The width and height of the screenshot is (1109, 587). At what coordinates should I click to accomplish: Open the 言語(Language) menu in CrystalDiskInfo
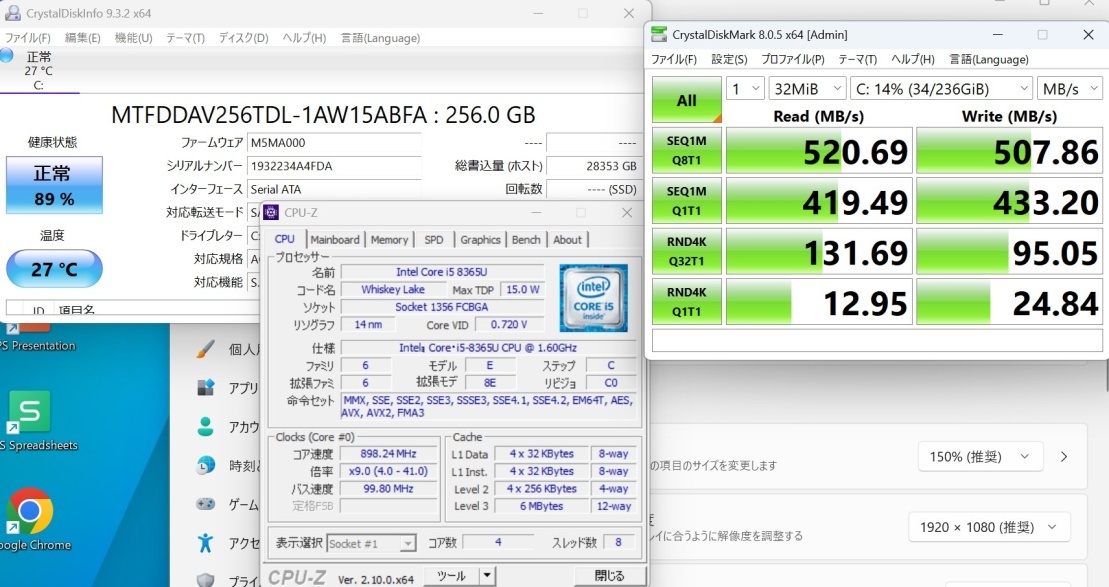click(x=381, y=38)
